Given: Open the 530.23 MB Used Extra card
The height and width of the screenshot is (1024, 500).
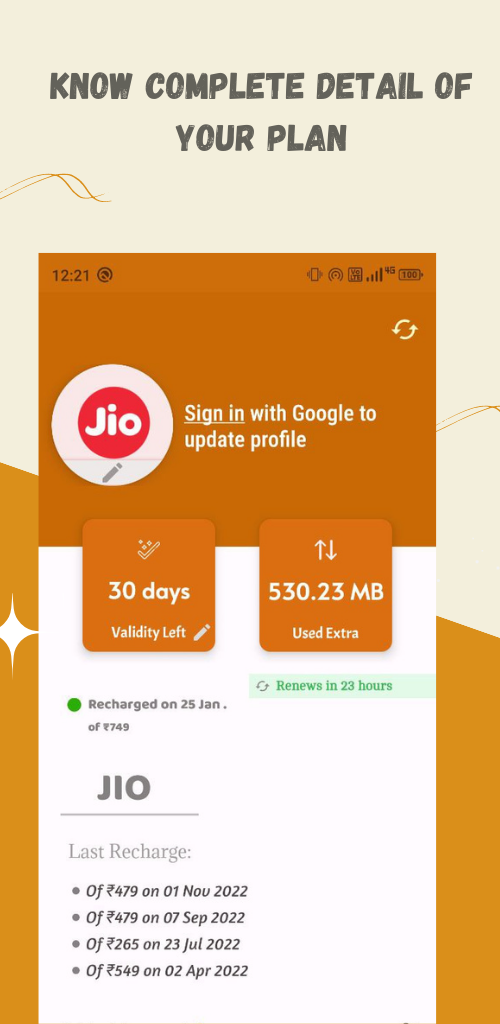Looking at the screenshot, I should tap(326, 585).
